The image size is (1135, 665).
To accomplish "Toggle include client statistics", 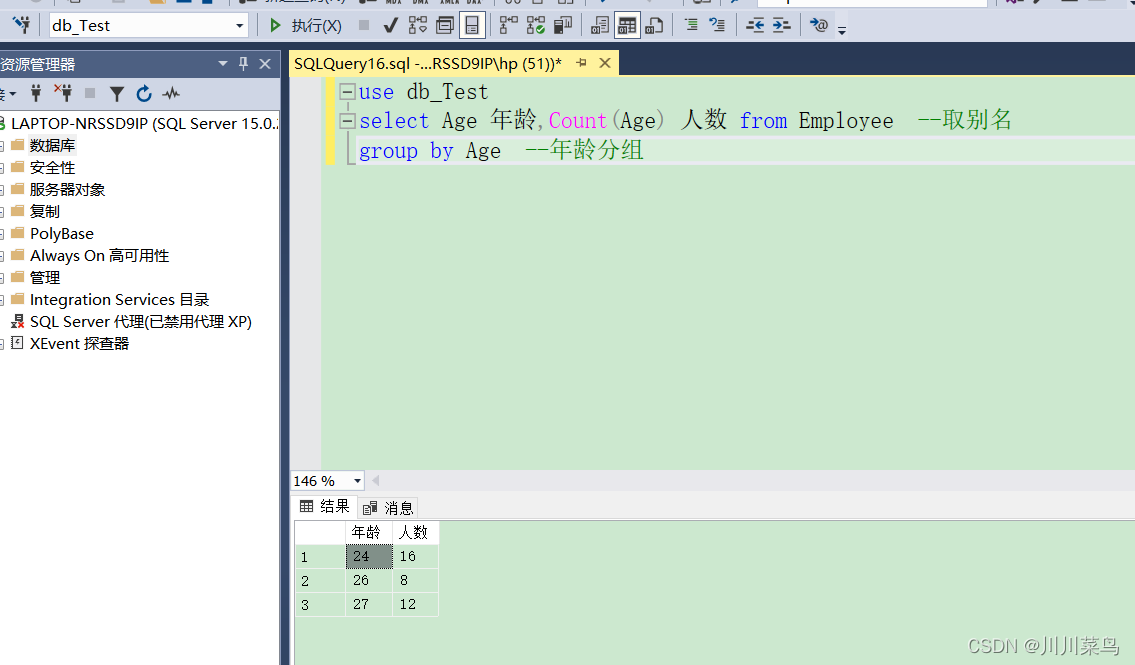I will [x=562, y=26].
